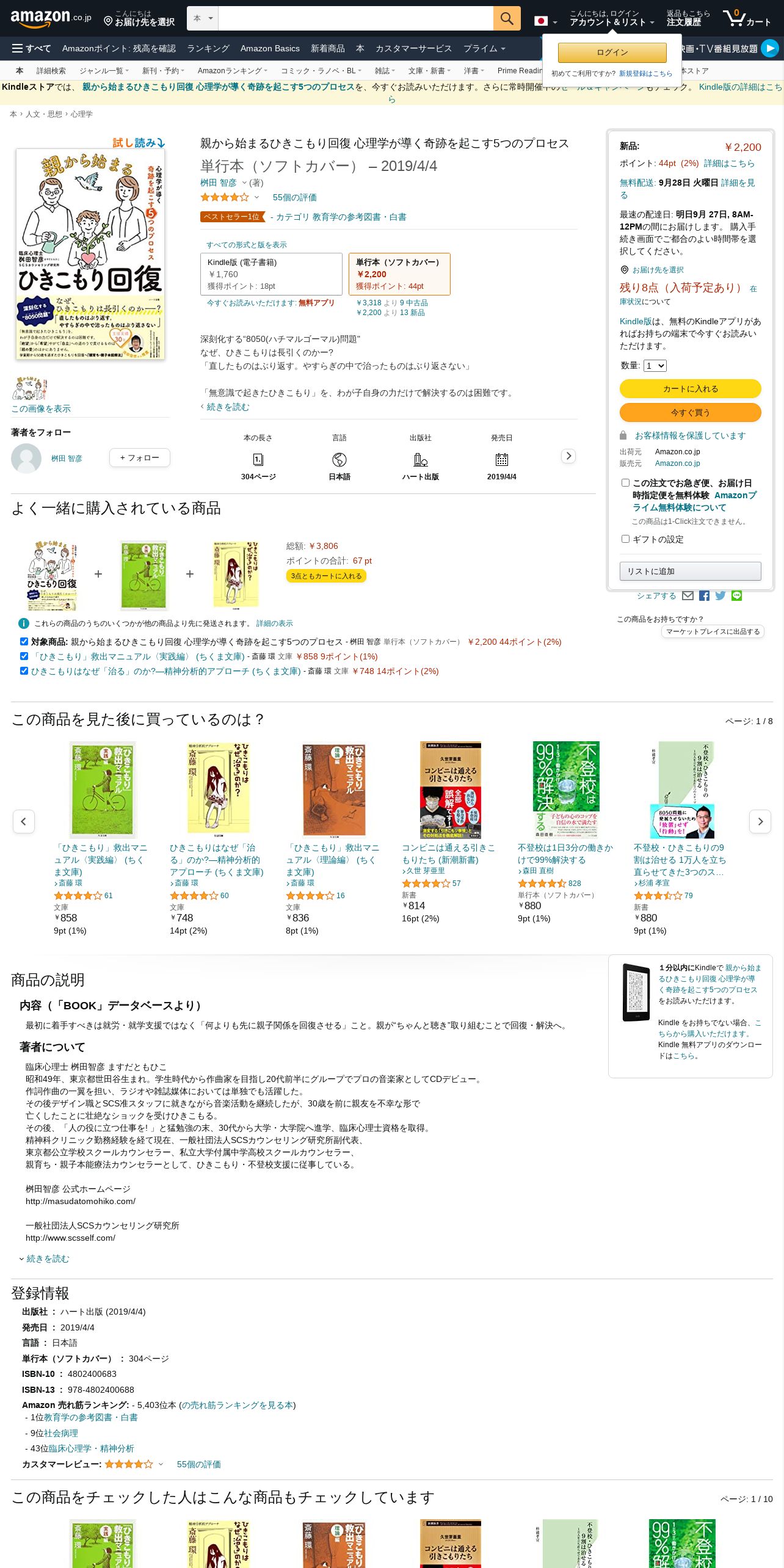
Task: Share via the green LINE icon
Action: (737, 596)
